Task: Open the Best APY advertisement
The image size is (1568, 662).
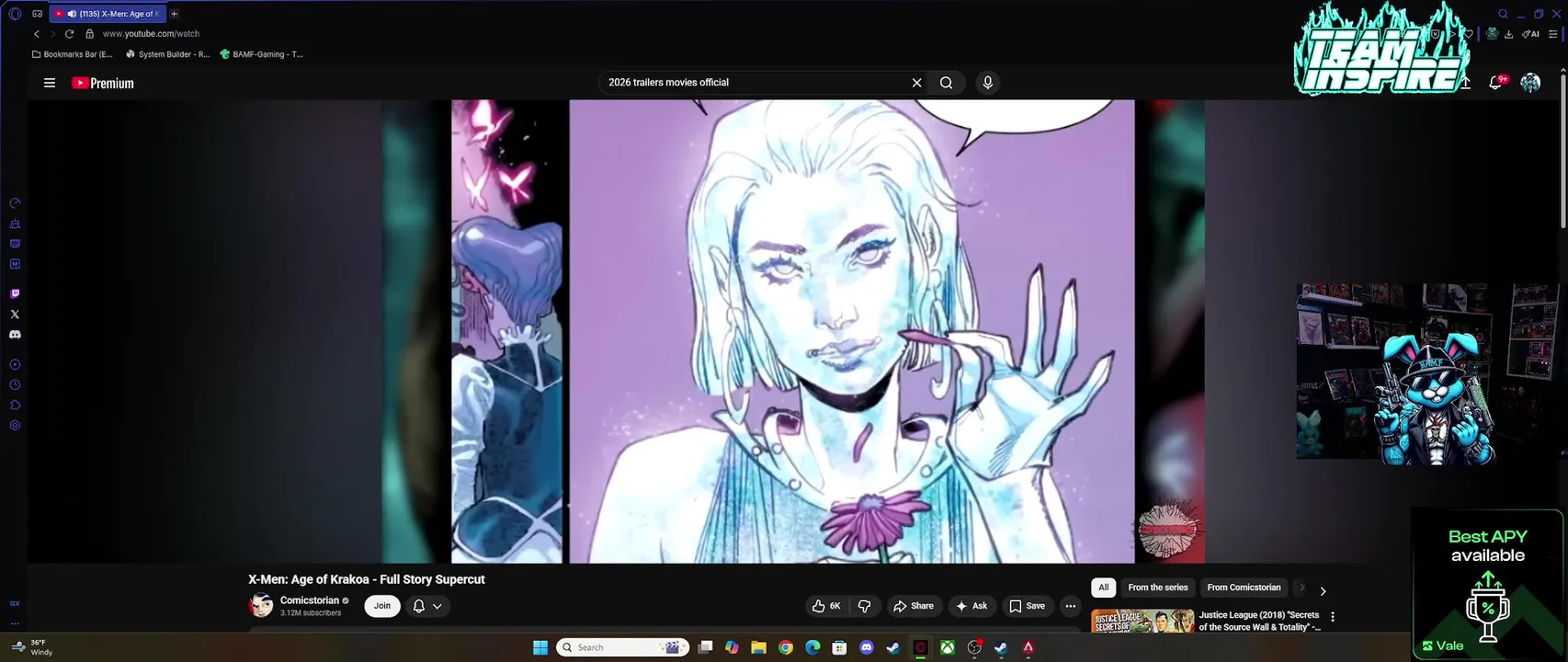Action: click(x=1487, y=584)
